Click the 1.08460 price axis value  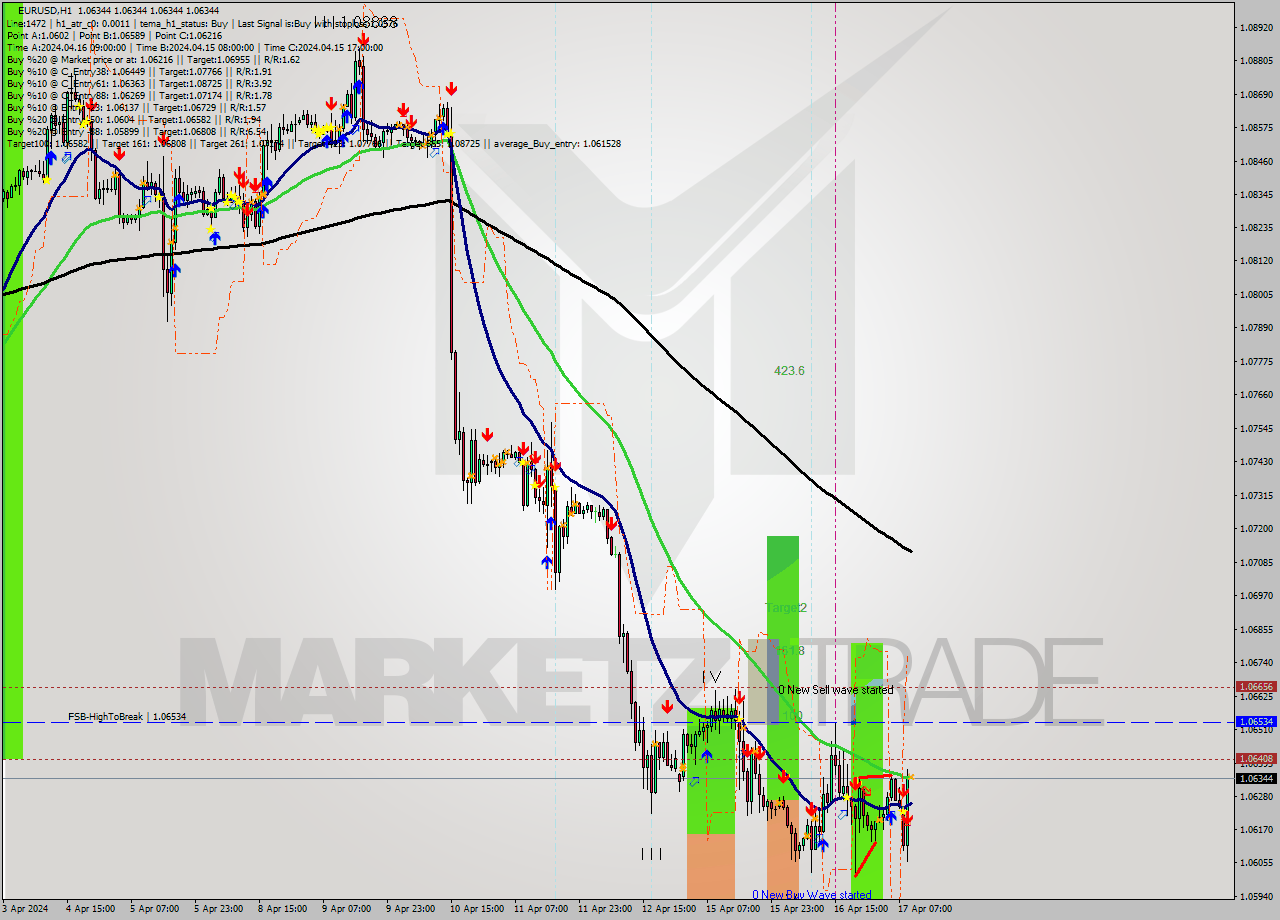1256,161
